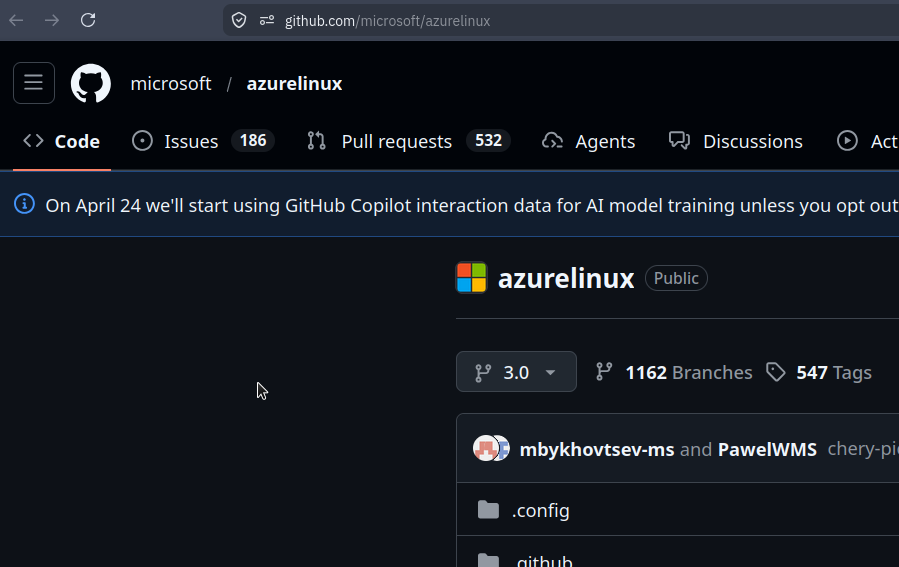899x567 pixels.
Task: Switch to the Pull requests tab
Action: click(408, 141)
